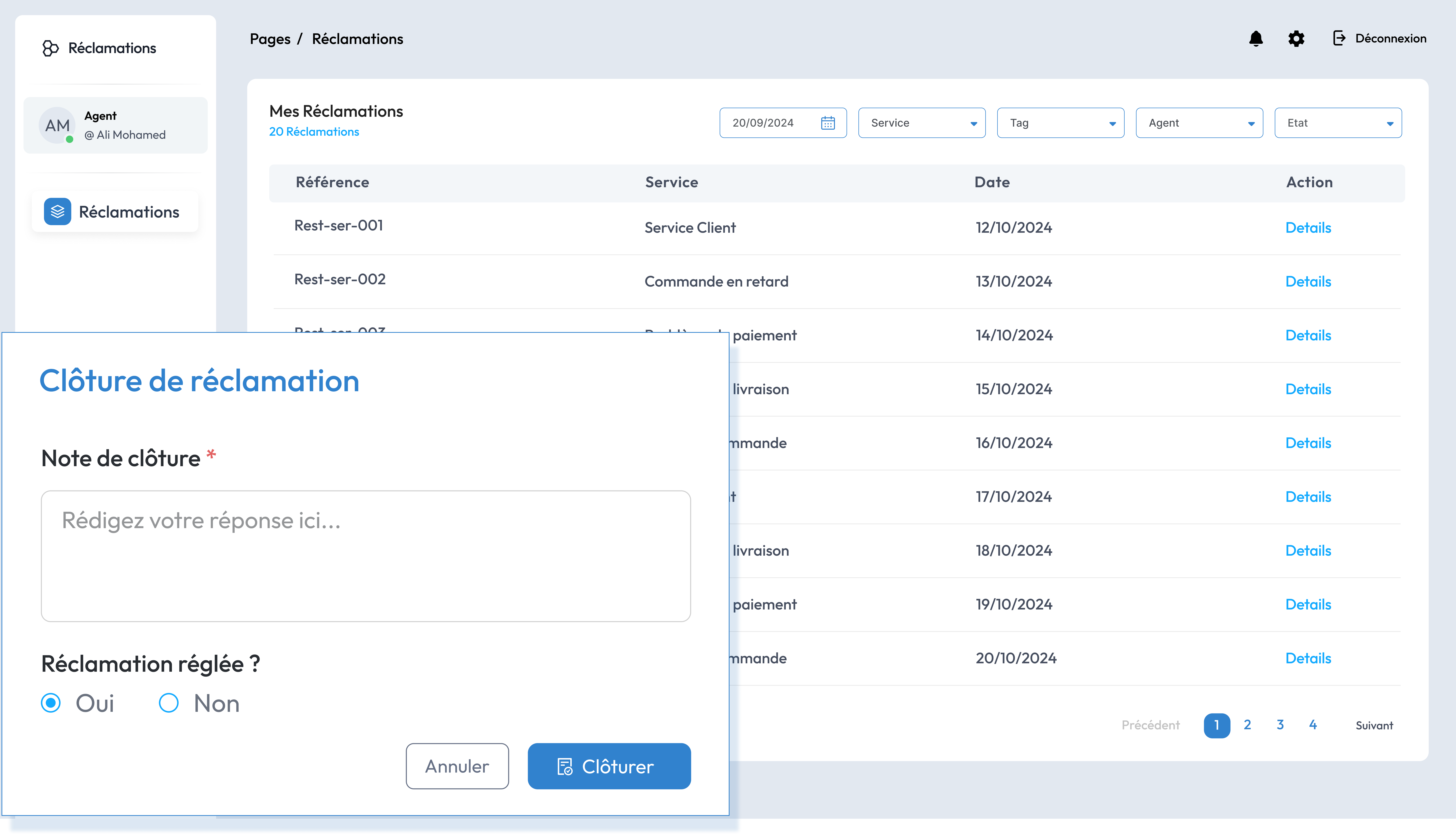Select the Non radio button
Viewport: 1456px width, 835px height.
pyautogui.click(x=169, y=703)
